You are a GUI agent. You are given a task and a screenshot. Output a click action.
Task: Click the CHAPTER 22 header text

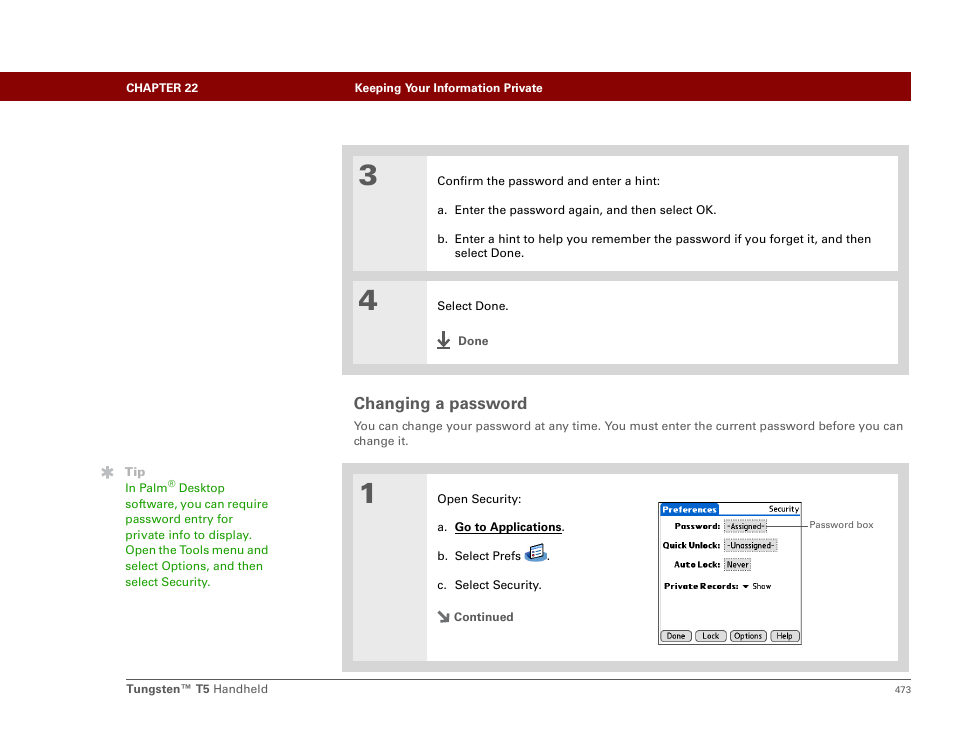pos(162,88)
